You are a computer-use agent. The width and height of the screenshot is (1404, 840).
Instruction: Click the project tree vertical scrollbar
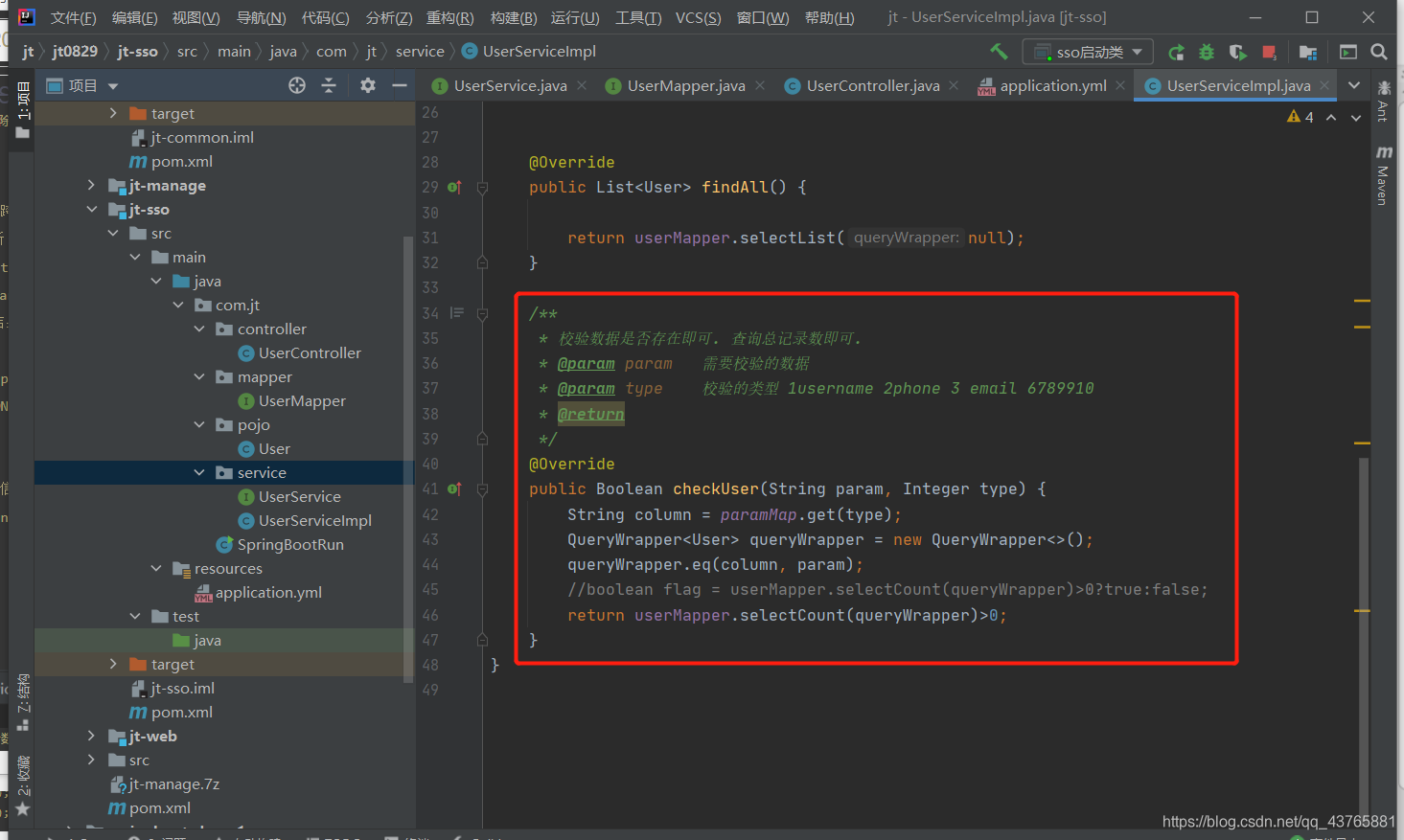pyautogui.click(x=409, y=460)
